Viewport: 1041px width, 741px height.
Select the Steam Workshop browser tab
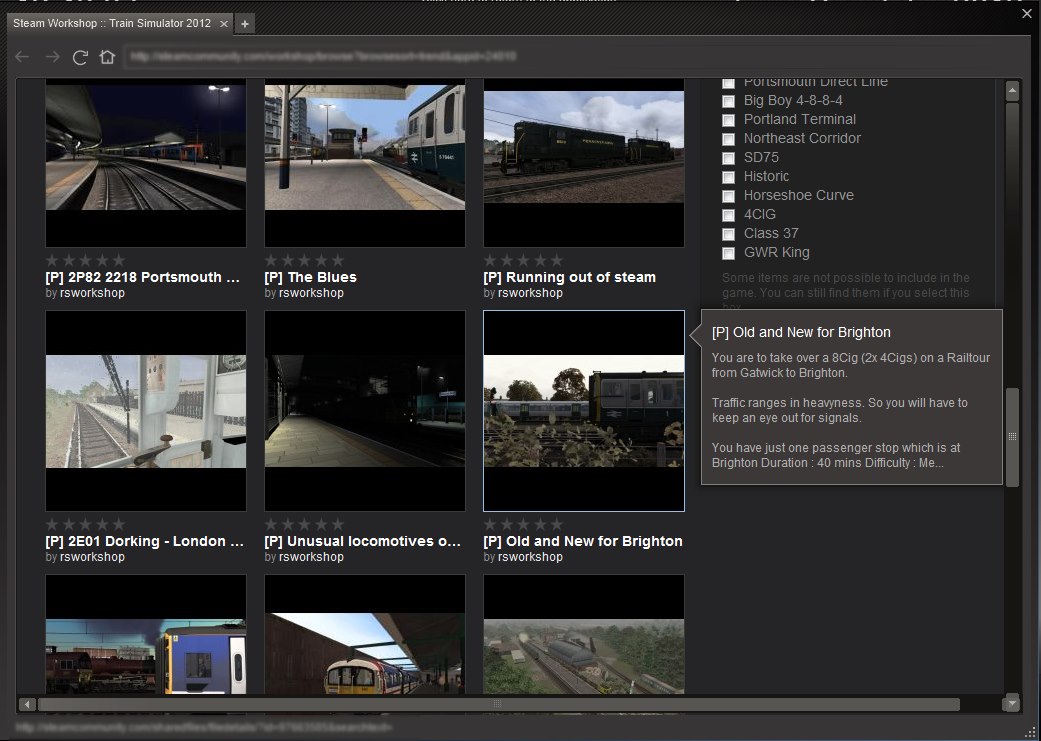(112, 23)
